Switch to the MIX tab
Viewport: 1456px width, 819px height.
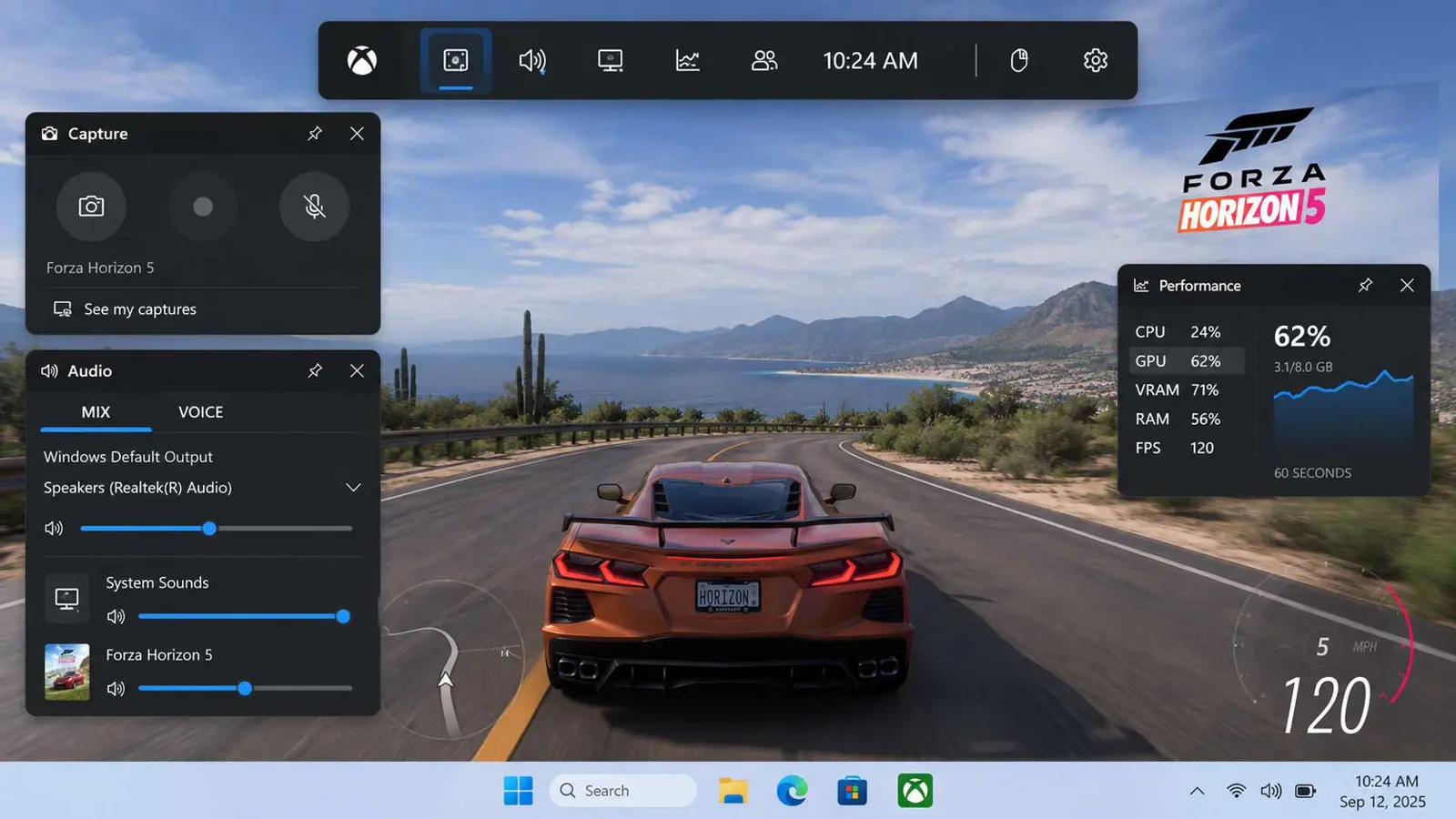96,412
